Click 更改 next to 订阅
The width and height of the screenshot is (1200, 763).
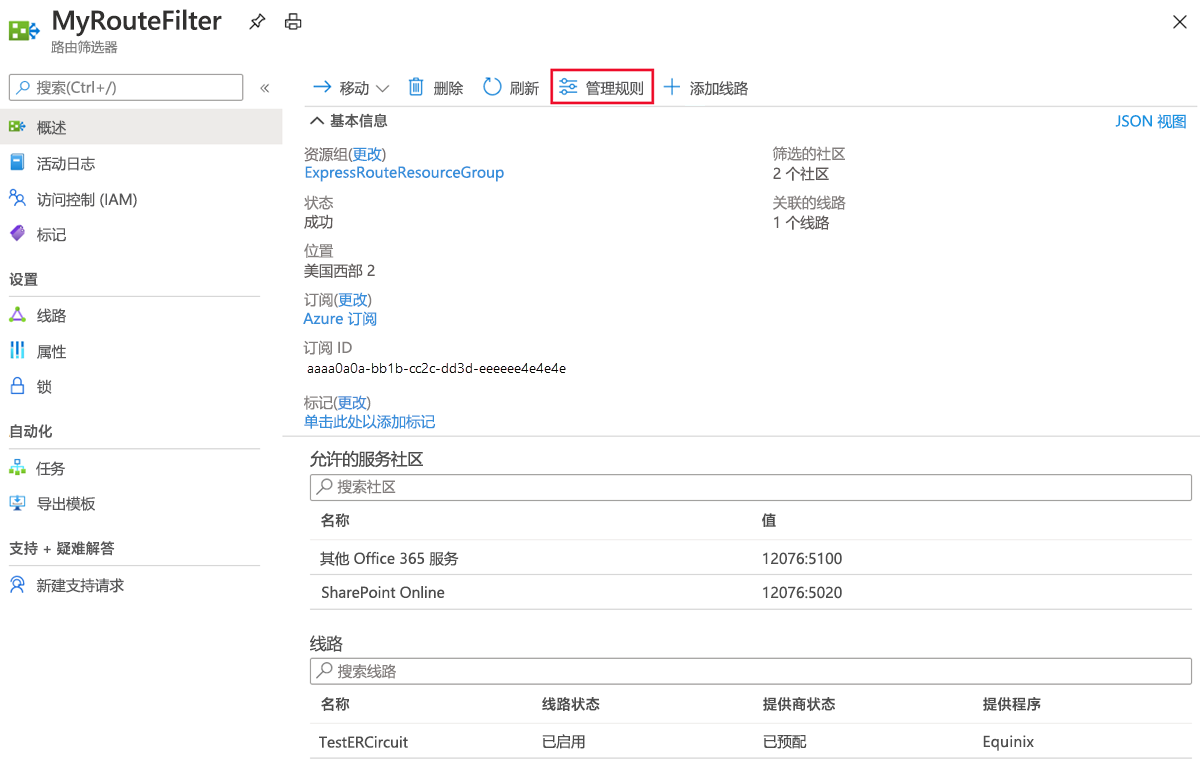(x=353, y=298)
